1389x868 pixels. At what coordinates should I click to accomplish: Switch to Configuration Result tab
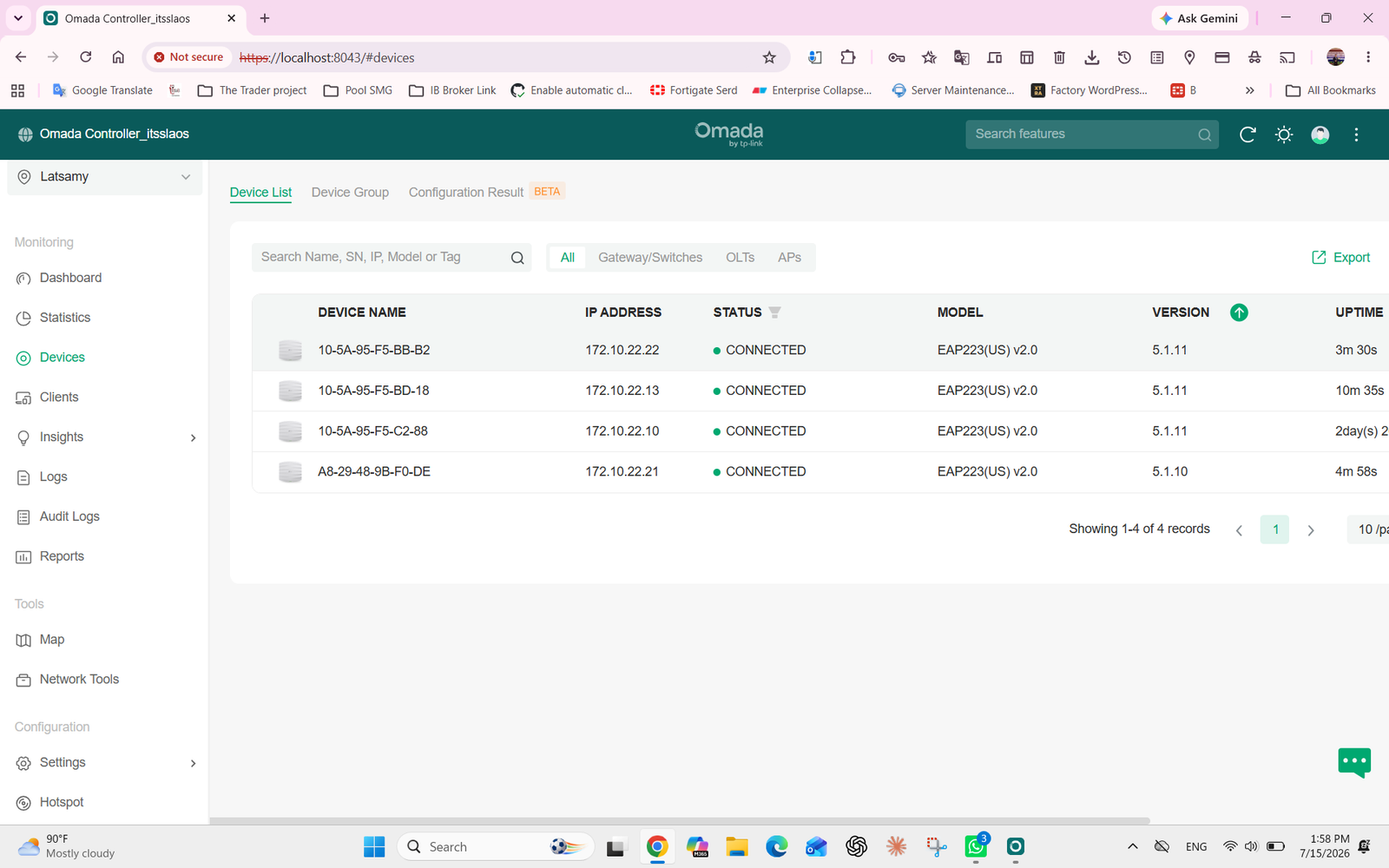(x=466, y=193)
